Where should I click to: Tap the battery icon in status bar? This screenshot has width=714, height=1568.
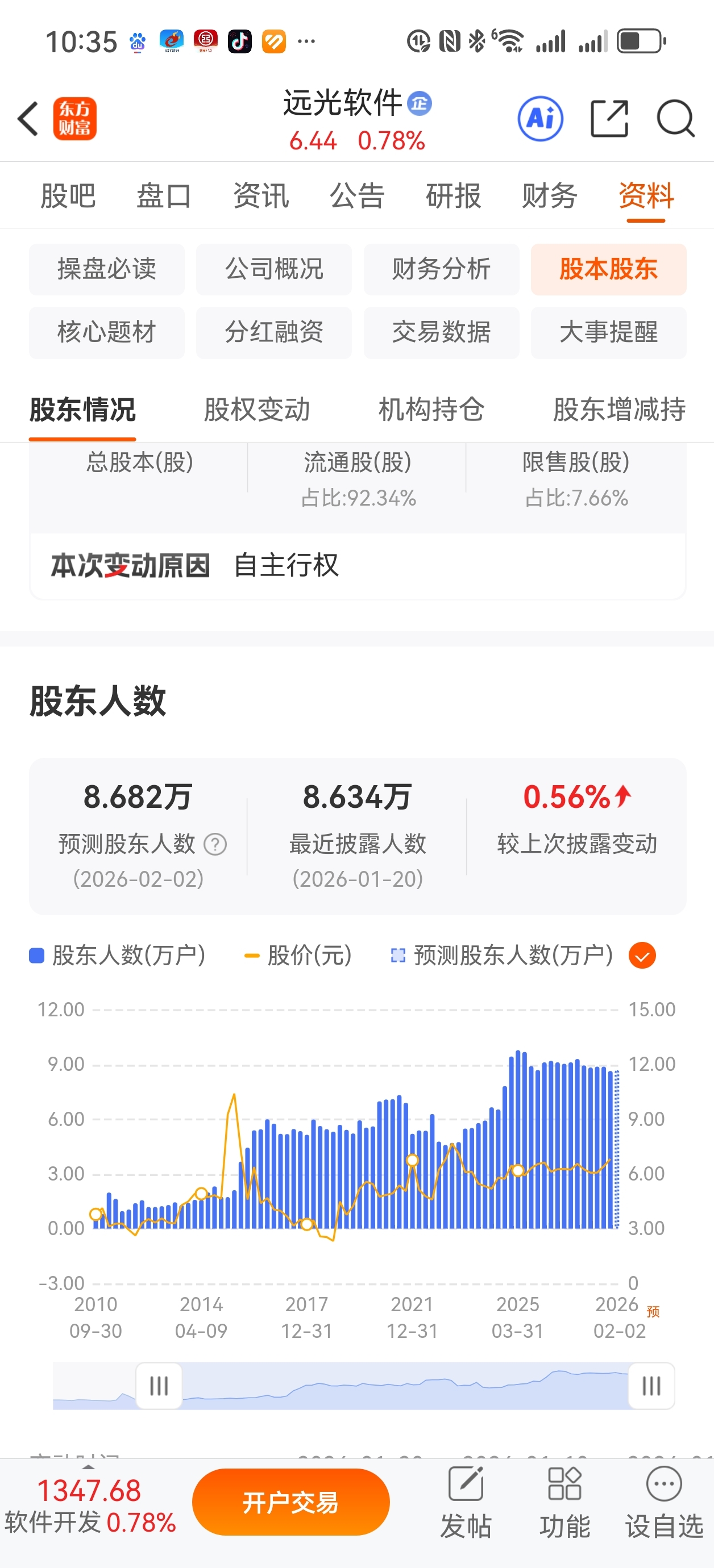[x=641, y=41]
